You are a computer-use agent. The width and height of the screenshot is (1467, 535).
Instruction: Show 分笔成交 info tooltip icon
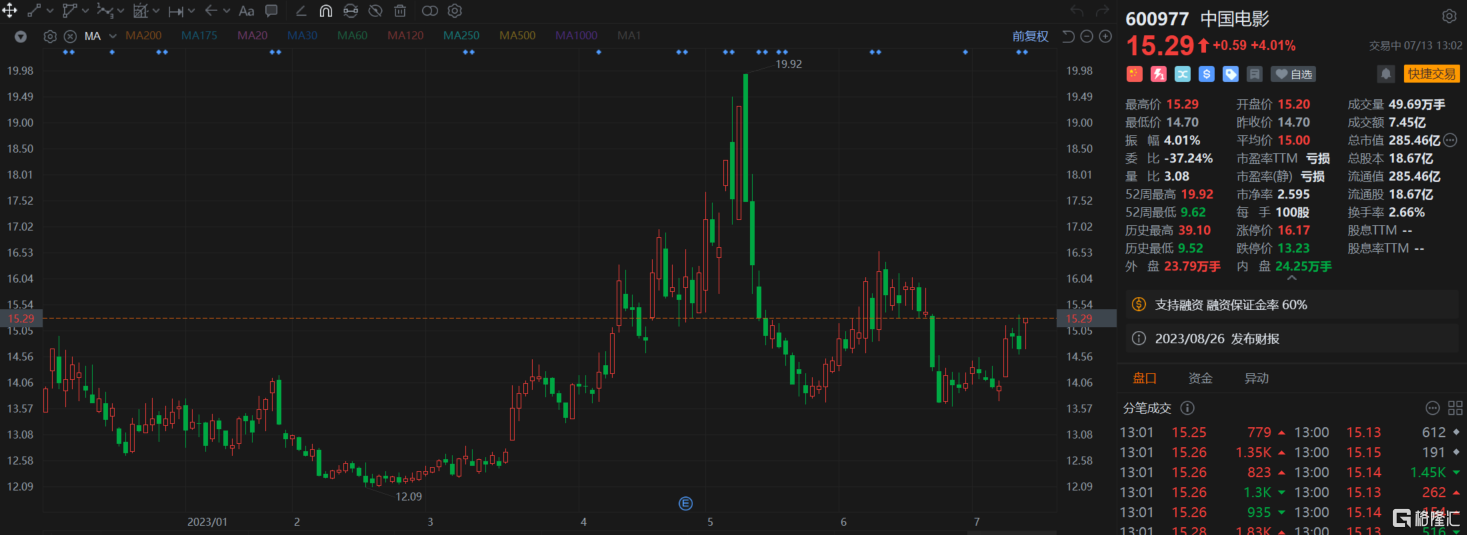(1188, 408)
